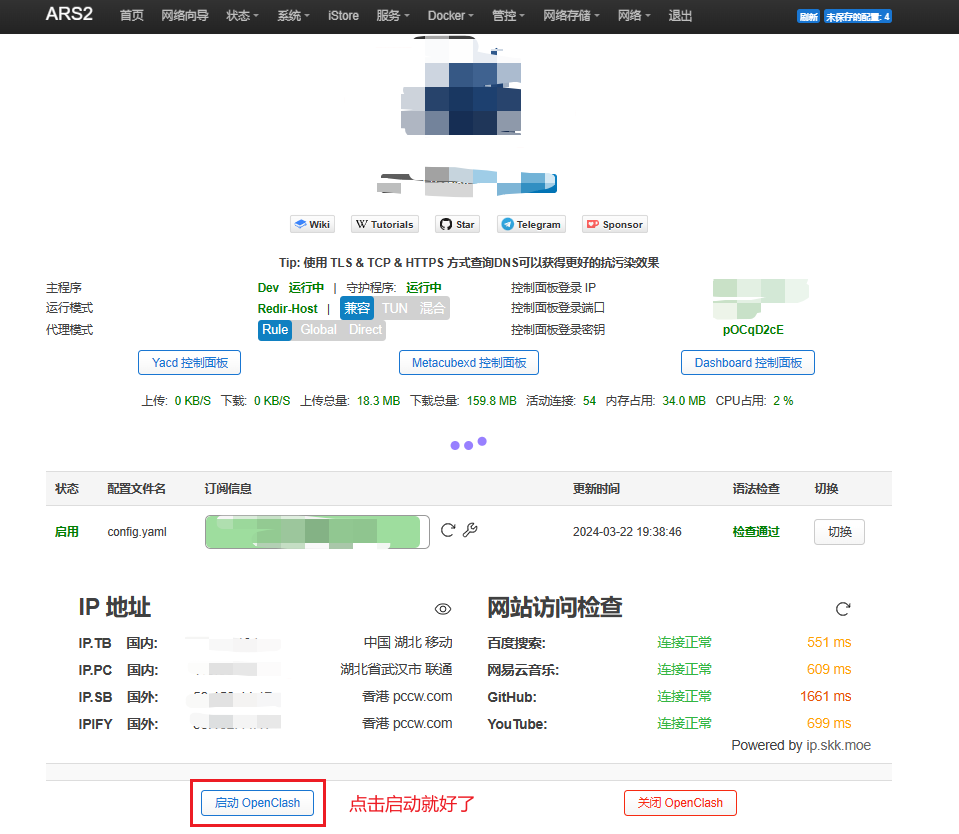Click the 中国 湖北 移动 location text

408,643
